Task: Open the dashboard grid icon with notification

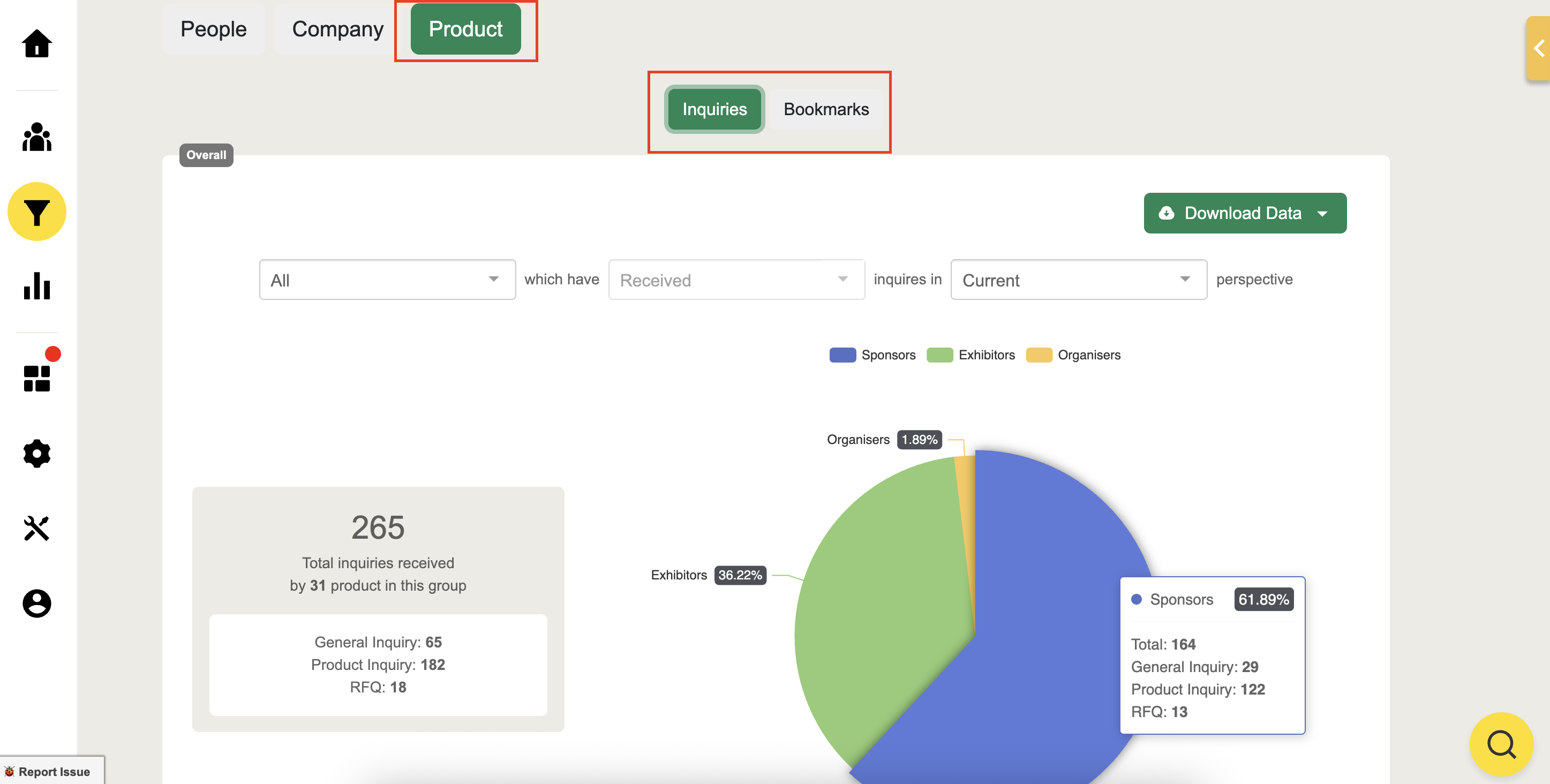Action: click(37, 378)
